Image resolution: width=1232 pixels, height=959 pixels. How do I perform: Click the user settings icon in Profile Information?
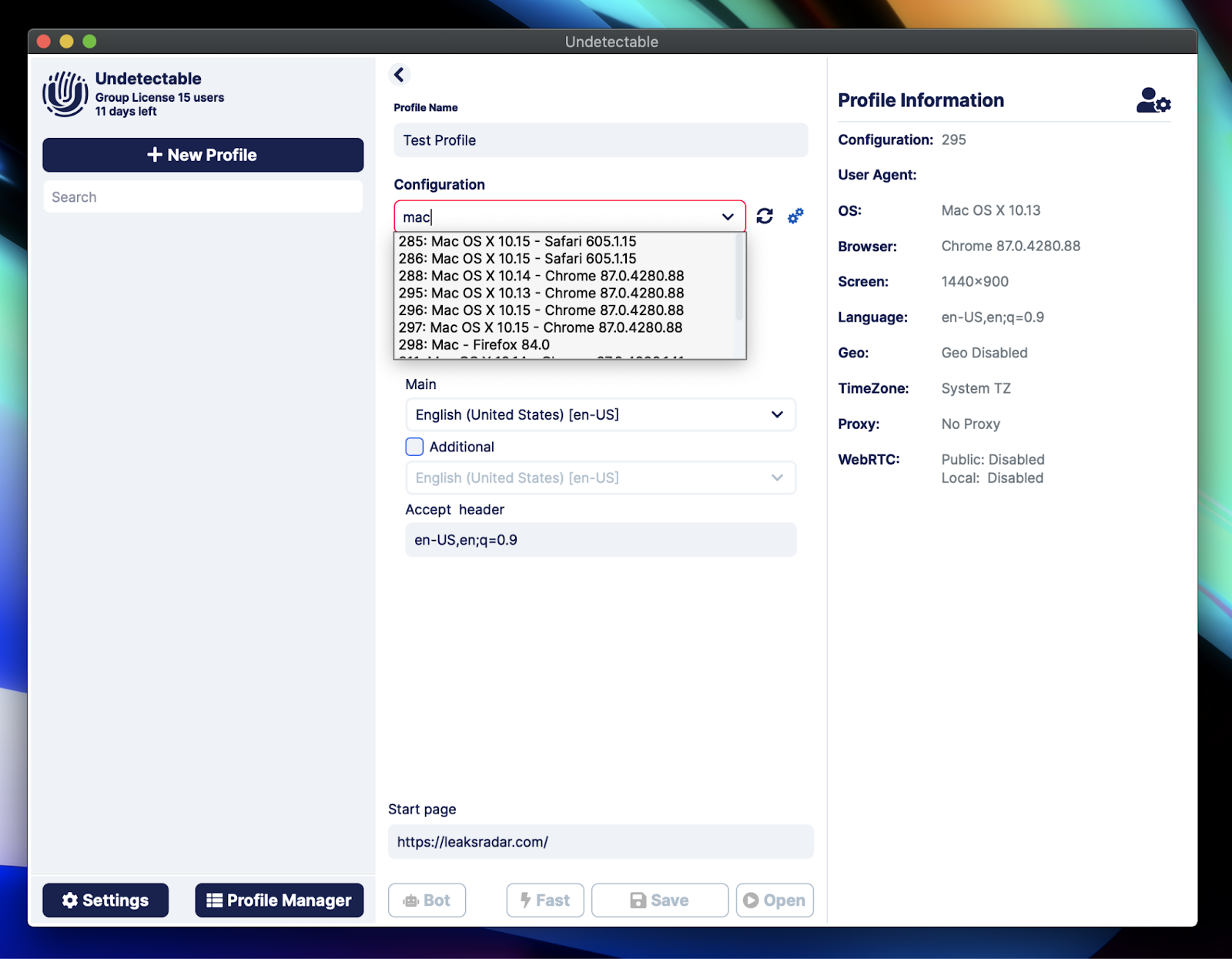[1153, 100]
